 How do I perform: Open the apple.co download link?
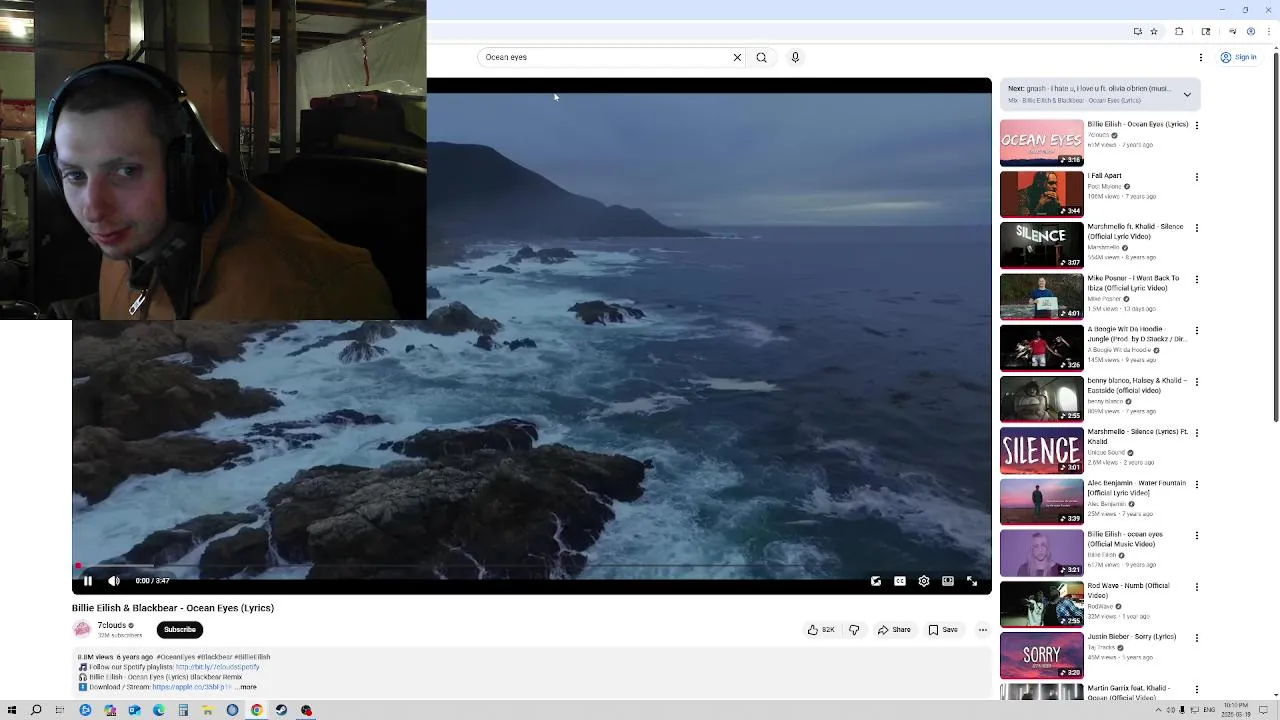tap(192, 687)
